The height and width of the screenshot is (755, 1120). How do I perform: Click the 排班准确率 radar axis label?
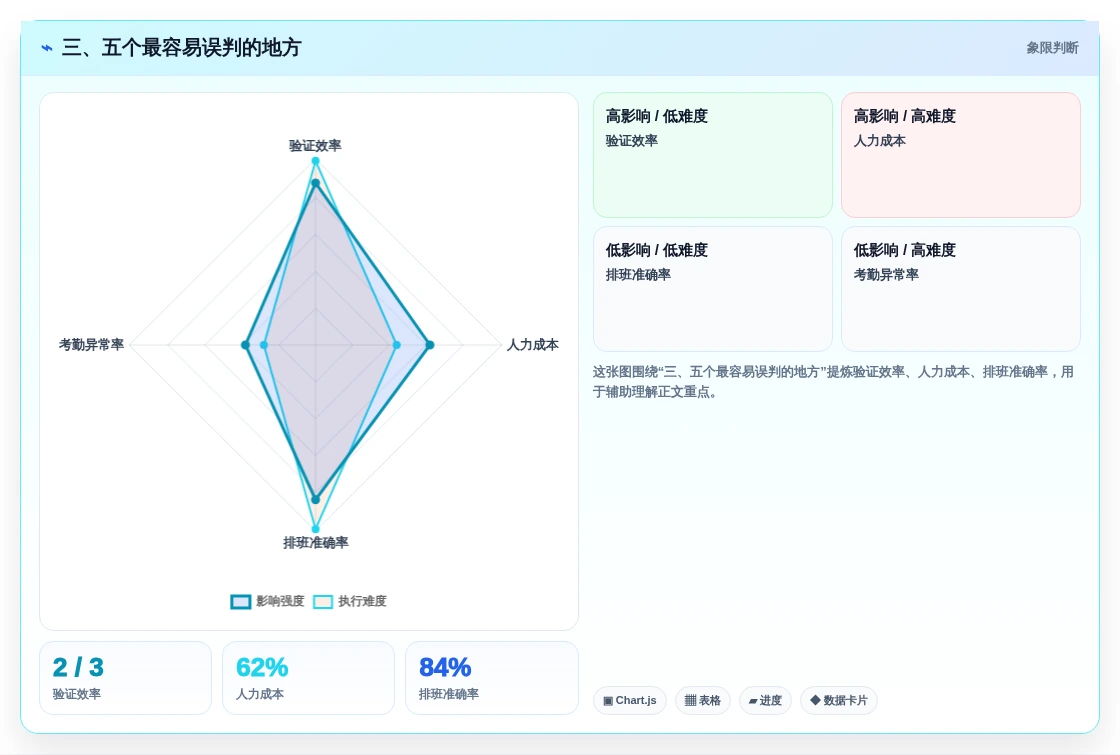[316, 543]
